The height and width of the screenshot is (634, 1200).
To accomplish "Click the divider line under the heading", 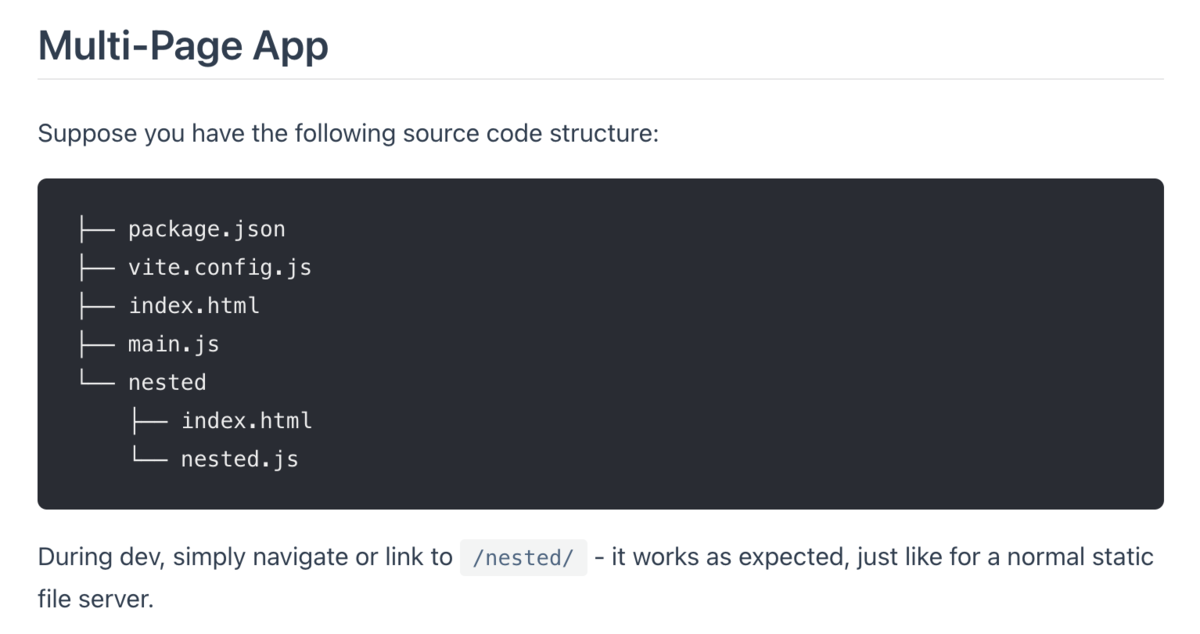I will 600,78.
